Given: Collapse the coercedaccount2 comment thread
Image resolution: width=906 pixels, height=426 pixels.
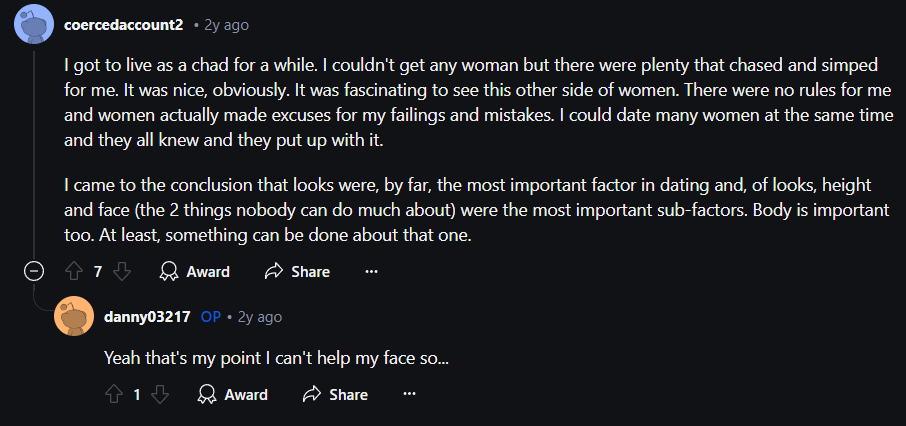Looking at the screenshot, I should point(33,271).
